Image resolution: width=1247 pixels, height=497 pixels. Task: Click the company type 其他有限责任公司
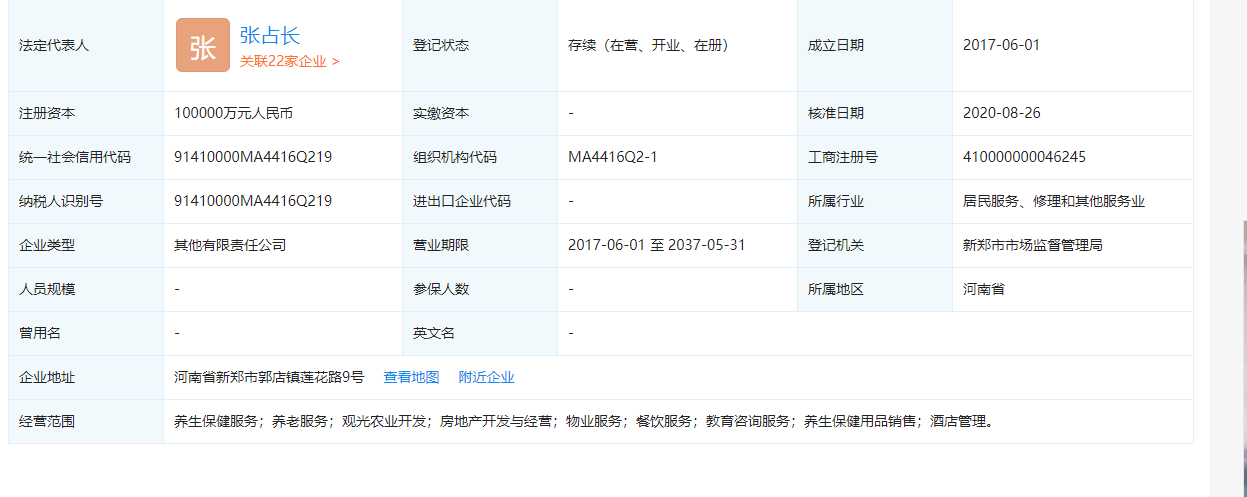(x=230, y=245)
